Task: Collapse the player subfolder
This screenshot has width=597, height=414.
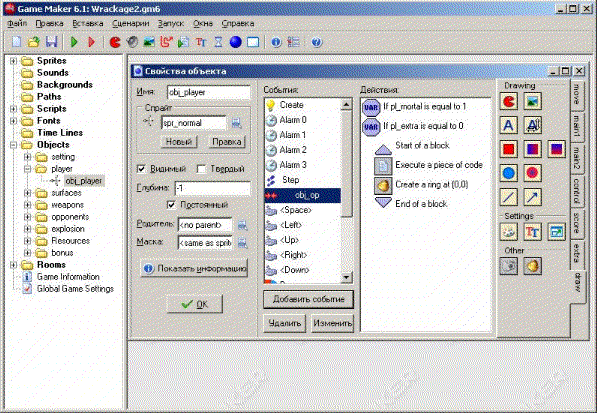Action: click(27, 169)
